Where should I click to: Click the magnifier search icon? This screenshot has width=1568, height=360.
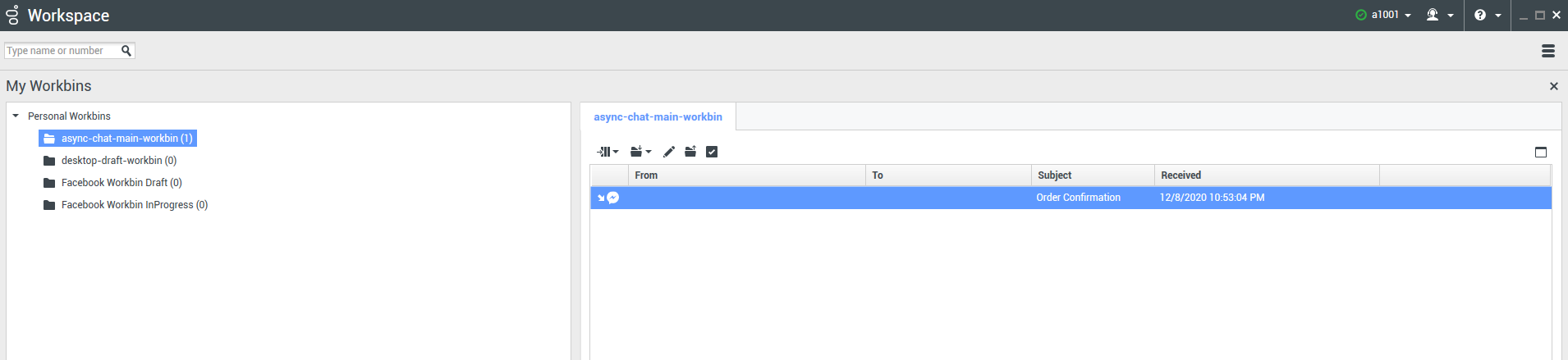126,51
